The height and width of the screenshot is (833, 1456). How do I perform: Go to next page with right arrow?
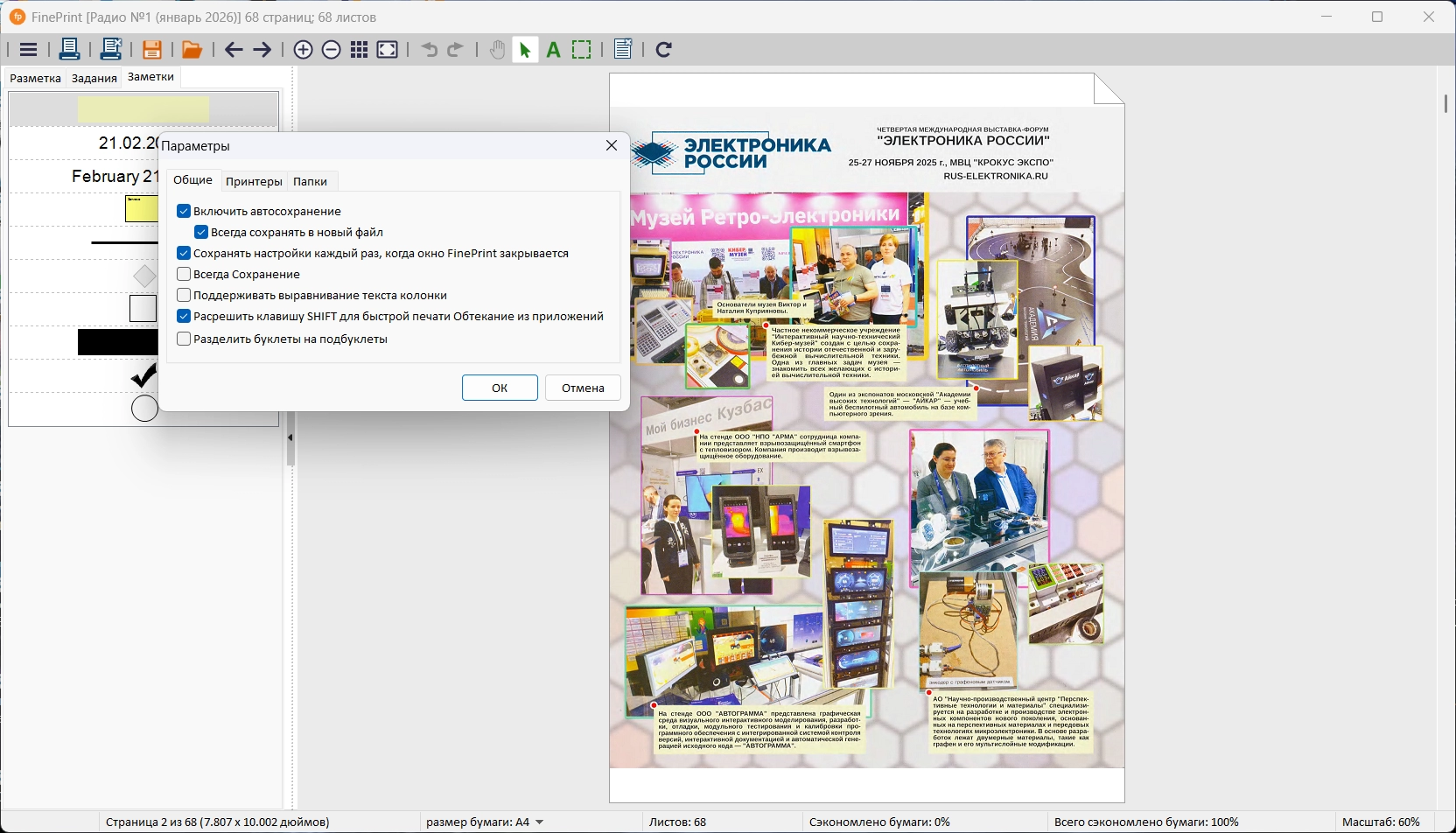pyautogui.click(x=262, y=50)
